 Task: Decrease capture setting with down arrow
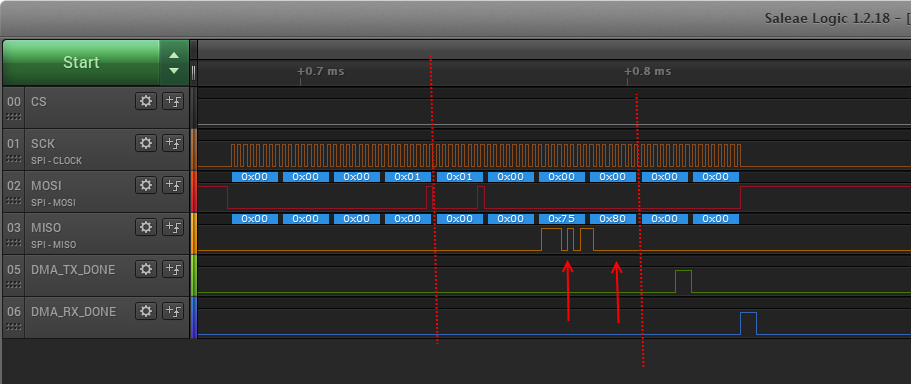(x=174, y=71)
